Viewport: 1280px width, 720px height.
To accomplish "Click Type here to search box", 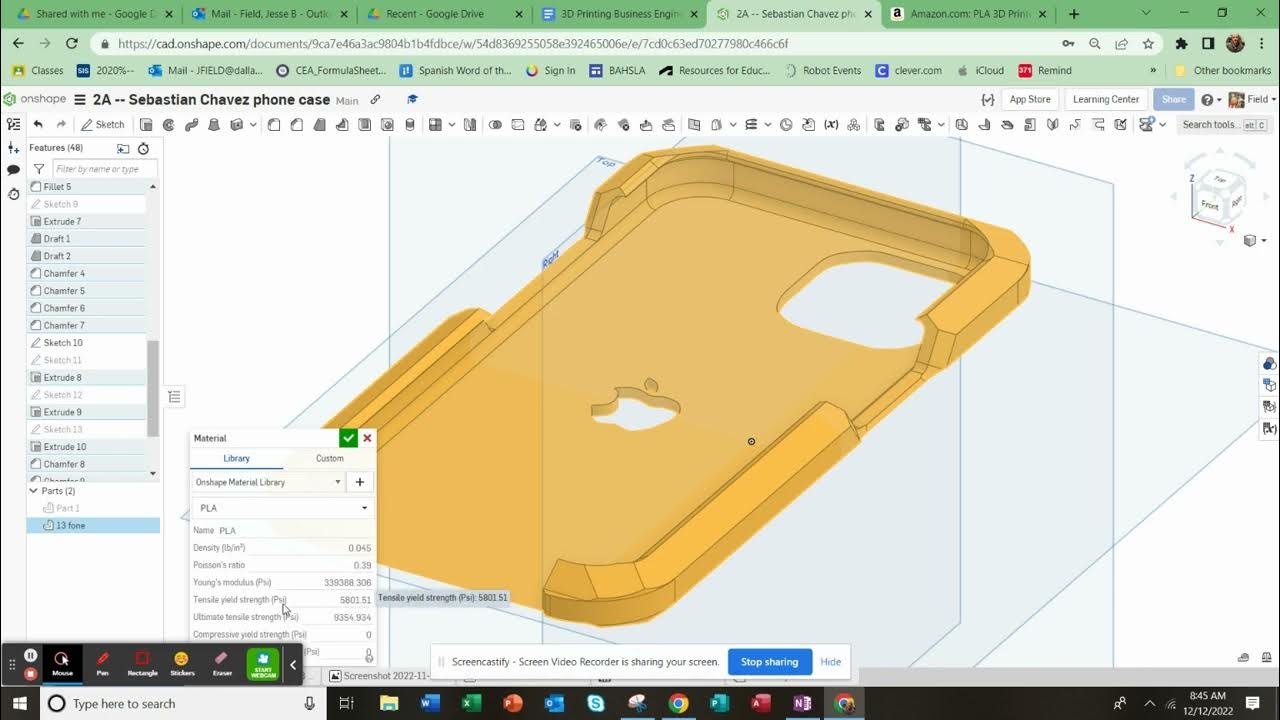I will (182, 703).
